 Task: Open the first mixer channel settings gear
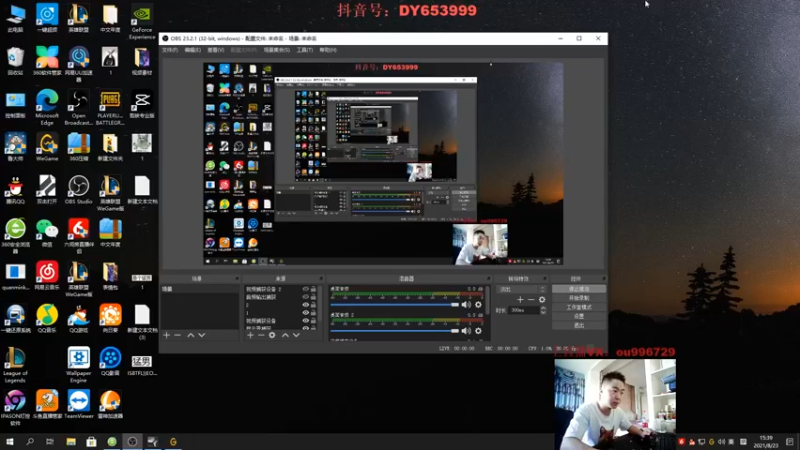coord(478,305)
